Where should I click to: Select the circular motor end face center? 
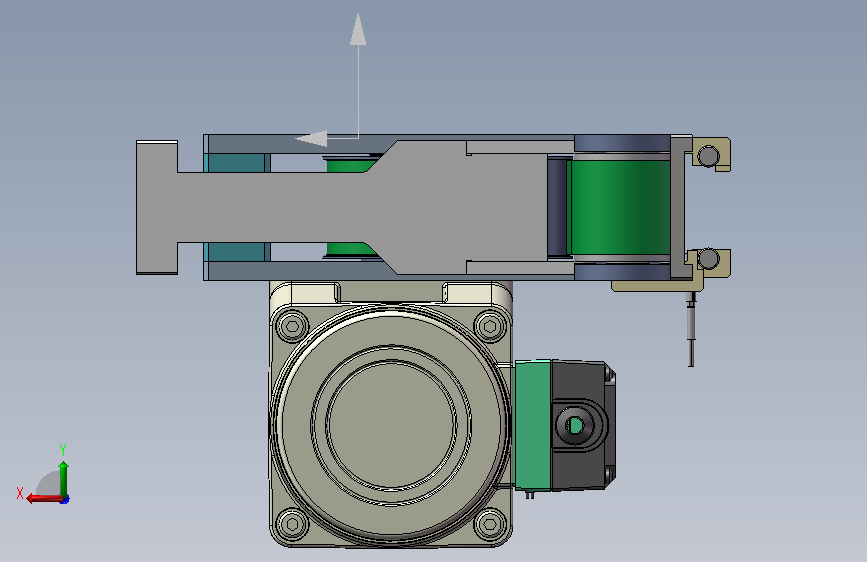click(391, 425)
